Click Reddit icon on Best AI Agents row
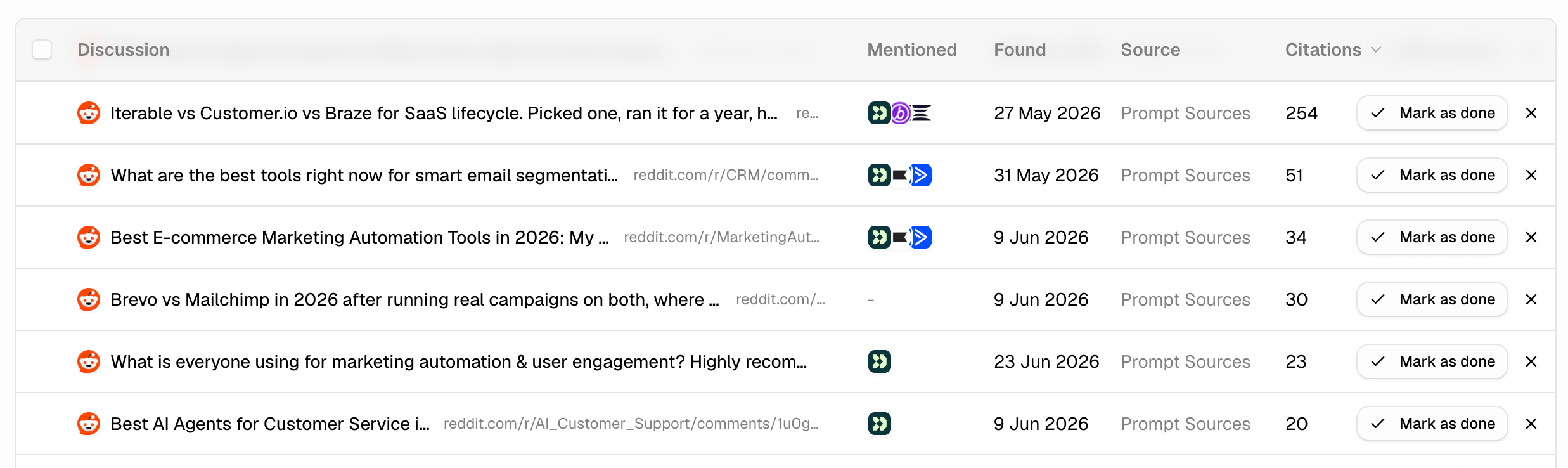The width and height of the screenshot is (1568, 468). coord(89,424)
